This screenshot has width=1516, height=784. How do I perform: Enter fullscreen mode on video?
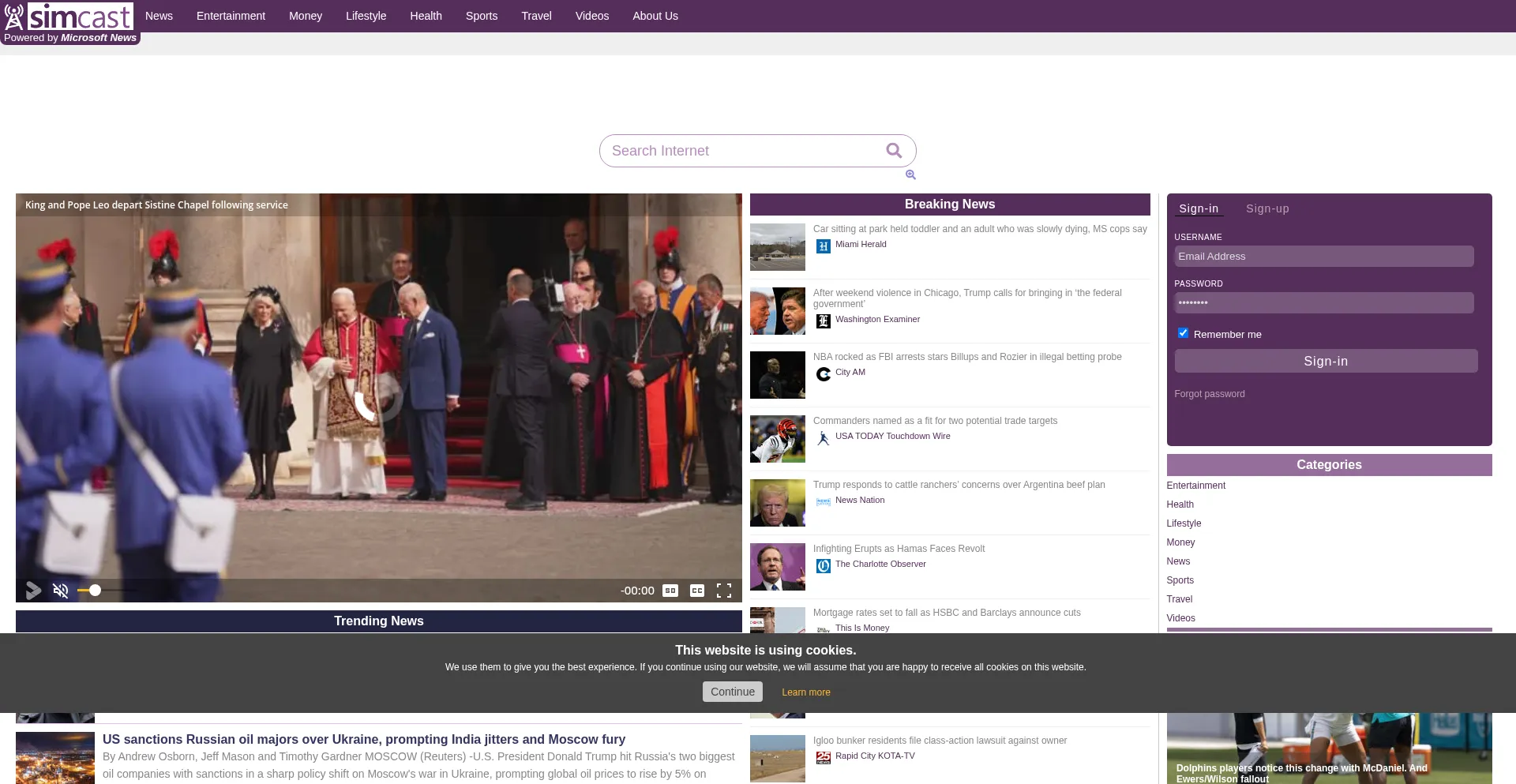click(x=723, y=591)
